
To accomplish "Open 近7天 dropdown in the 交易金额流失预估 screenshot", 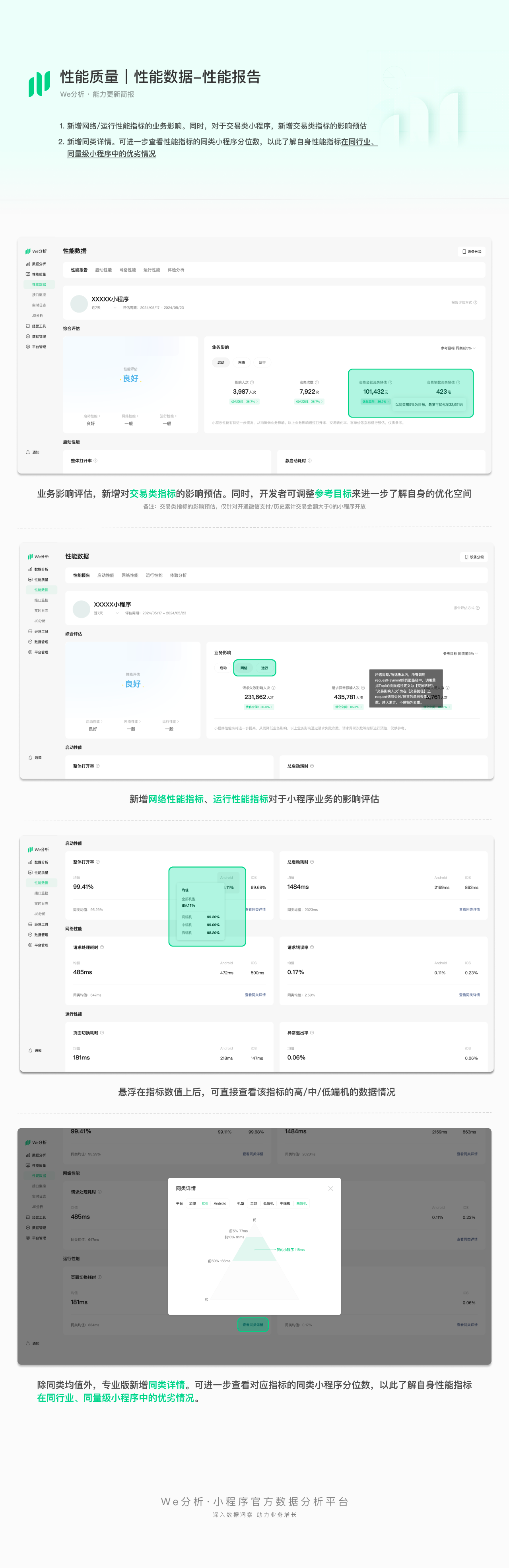I will [x=104, y=308].
